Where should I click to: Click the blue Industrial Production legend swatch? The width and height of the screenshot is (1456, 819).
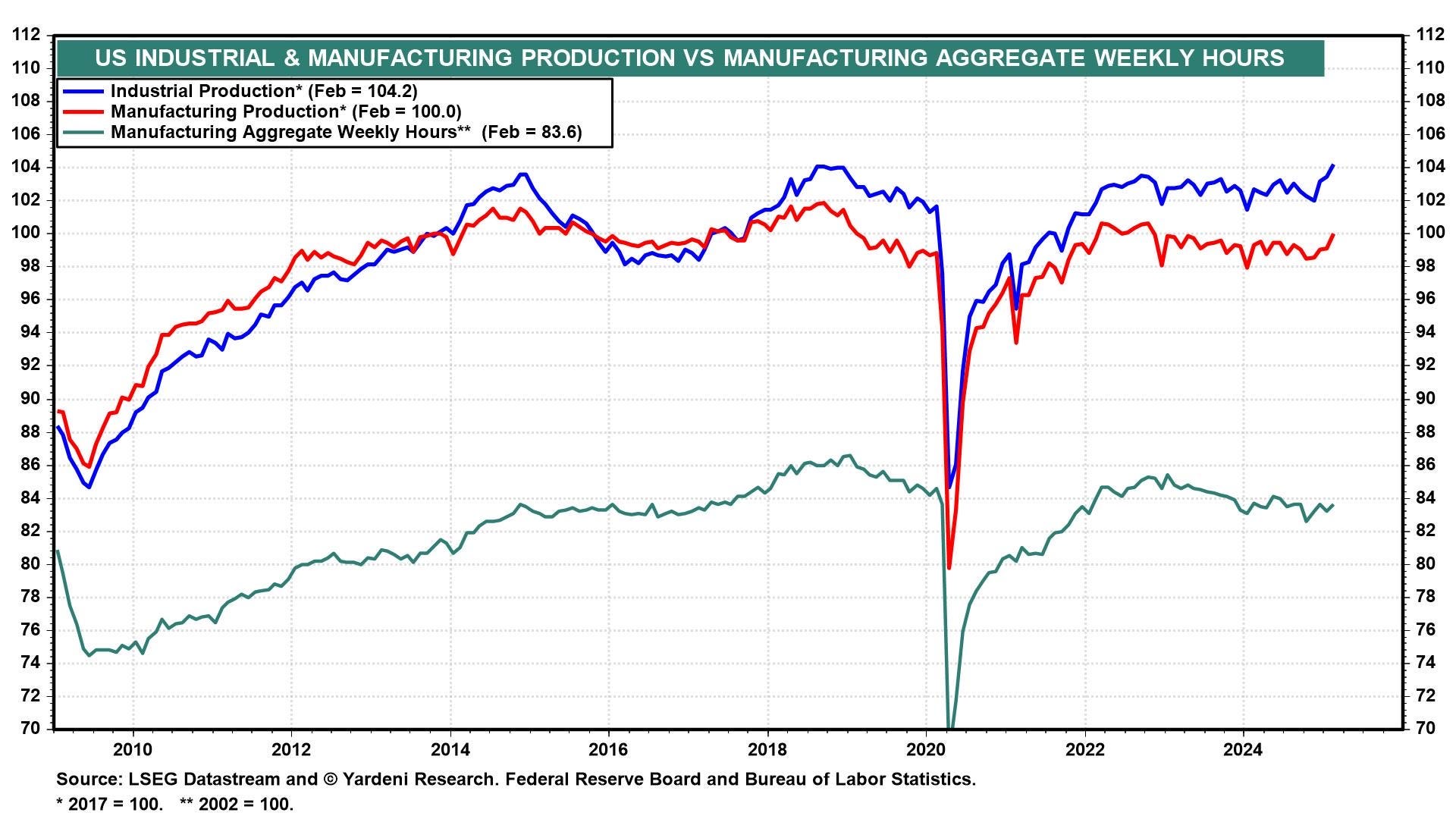point(83,91)
